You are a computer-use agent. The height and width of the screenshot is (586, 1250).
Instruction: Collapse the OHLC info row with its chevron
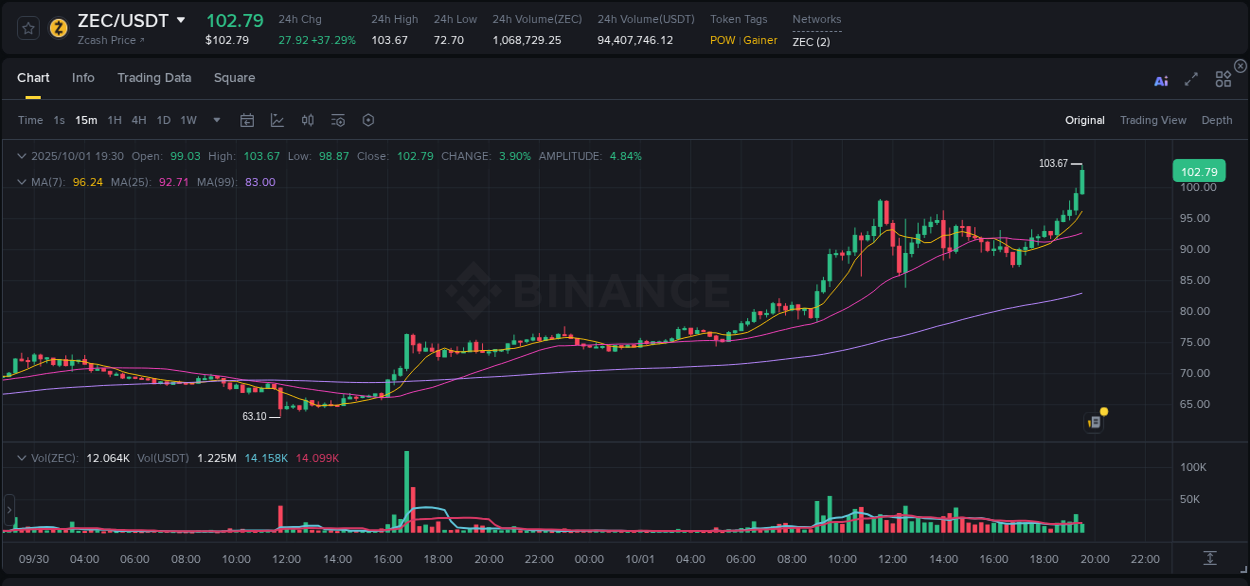pos(22,156)
